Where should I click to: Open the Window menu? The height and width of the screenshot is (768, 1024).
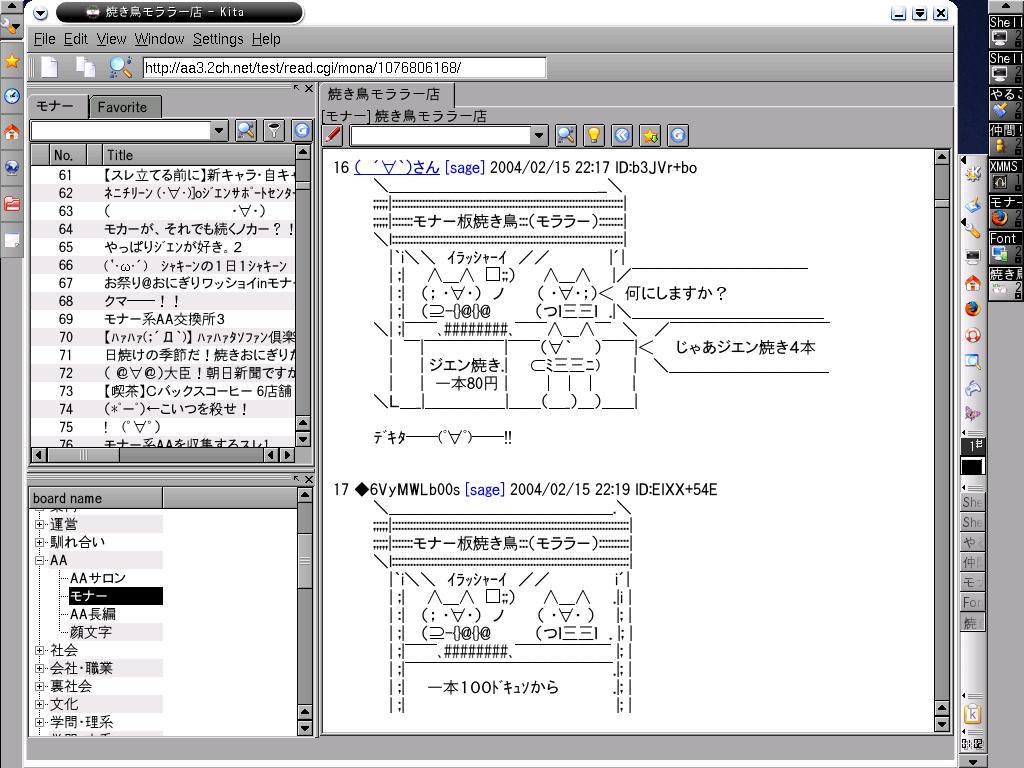159,39
